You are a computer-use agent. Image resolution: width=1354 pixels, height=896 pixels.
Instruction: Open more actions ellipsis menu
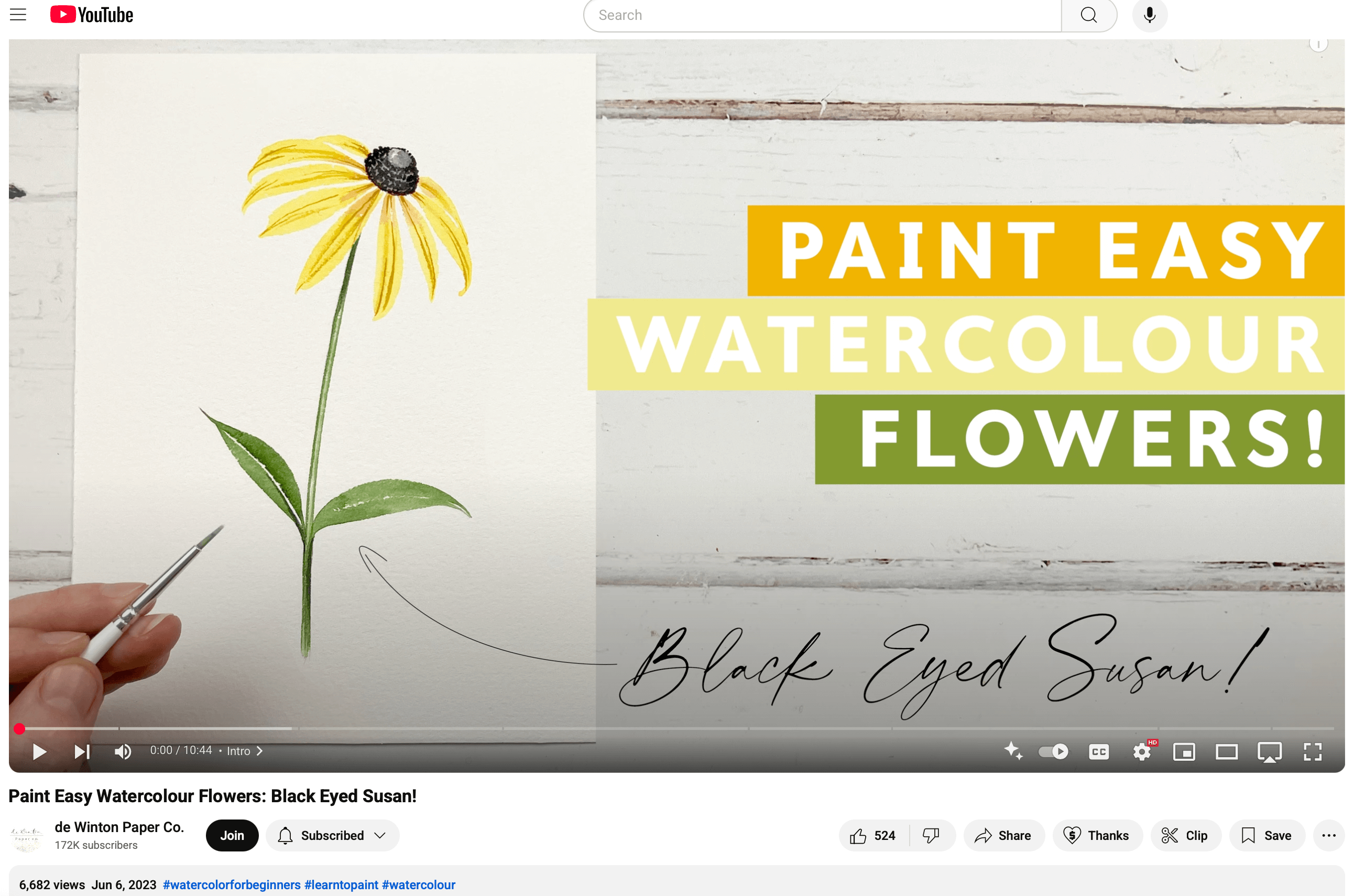click(1328, 835)
